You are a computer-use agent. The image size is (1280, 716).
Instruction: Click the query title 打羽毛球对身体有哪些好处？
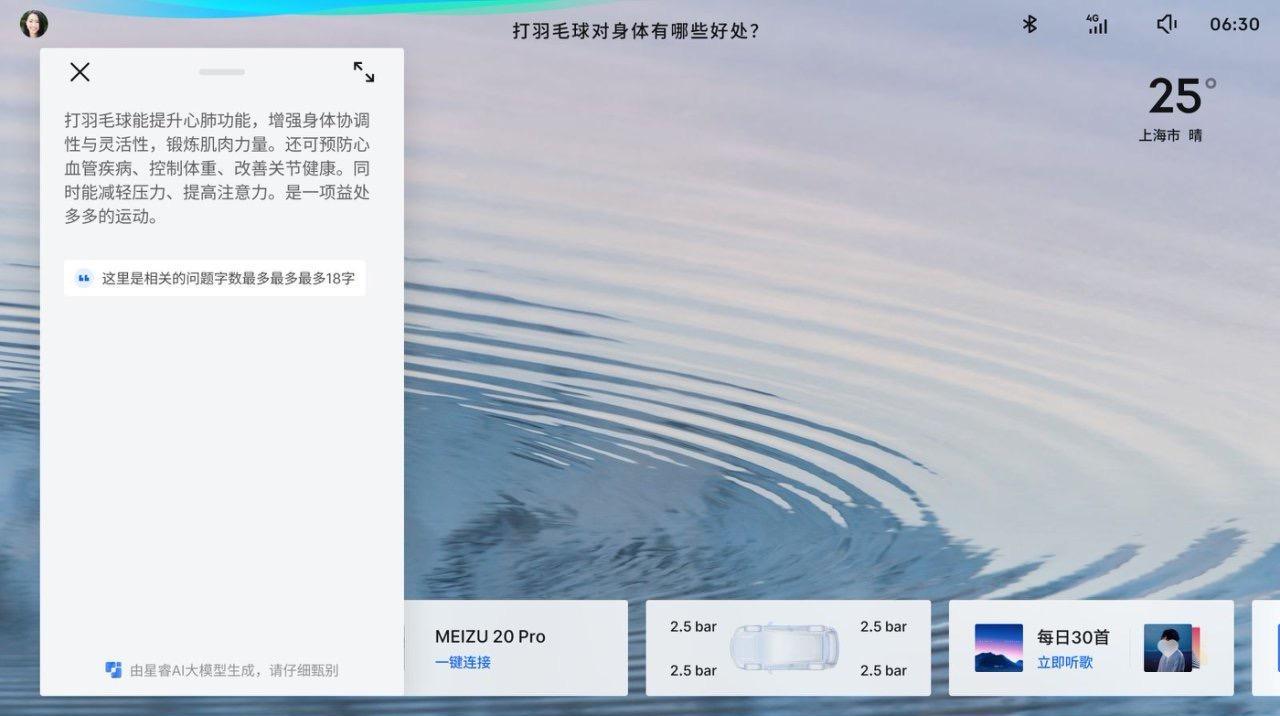coord(636,31)
